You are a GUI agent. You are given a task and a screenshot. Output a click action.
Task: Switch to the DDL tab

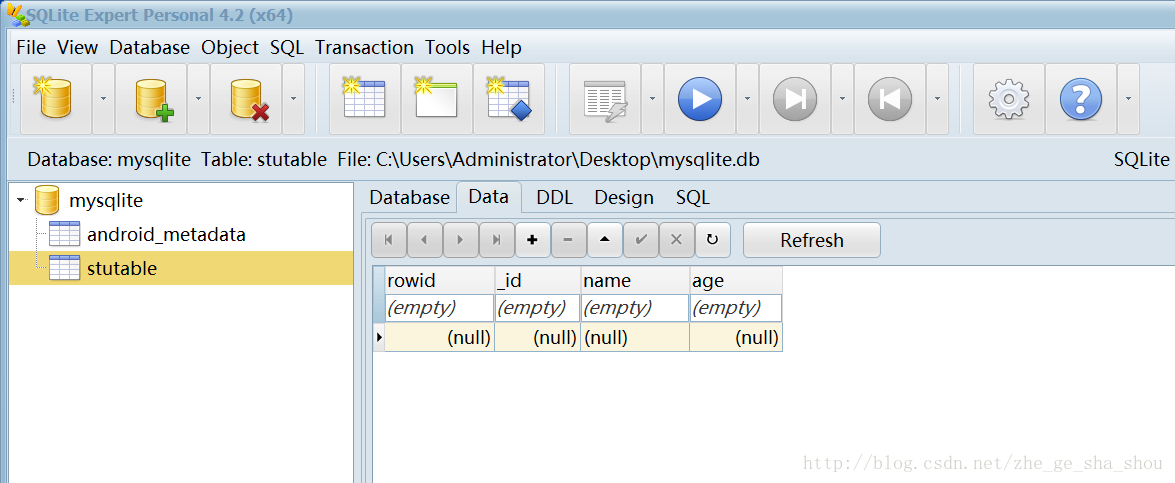pyautogui.click(x=555, y=198)
